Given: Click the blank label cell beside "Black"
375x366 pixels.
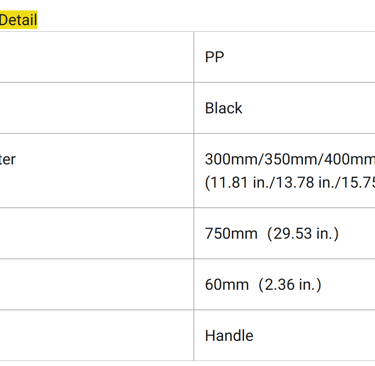Looking at the screenshot, I should click(97, 108).
